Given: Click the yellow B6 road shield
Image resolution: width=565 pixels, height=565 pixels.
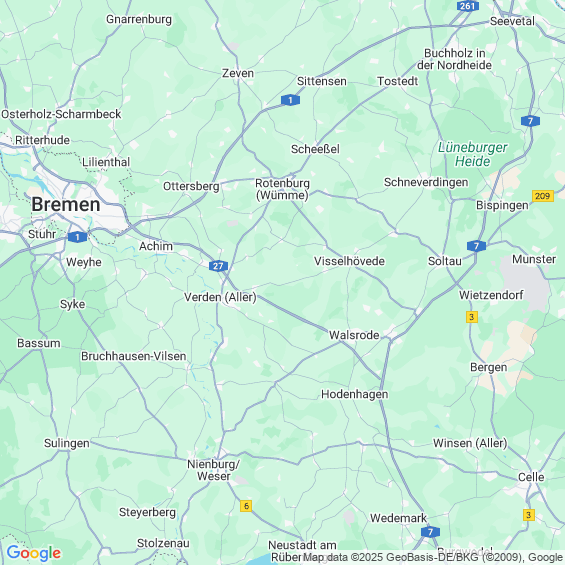Looking at the screenshot, I should click(x=246, y=506).
